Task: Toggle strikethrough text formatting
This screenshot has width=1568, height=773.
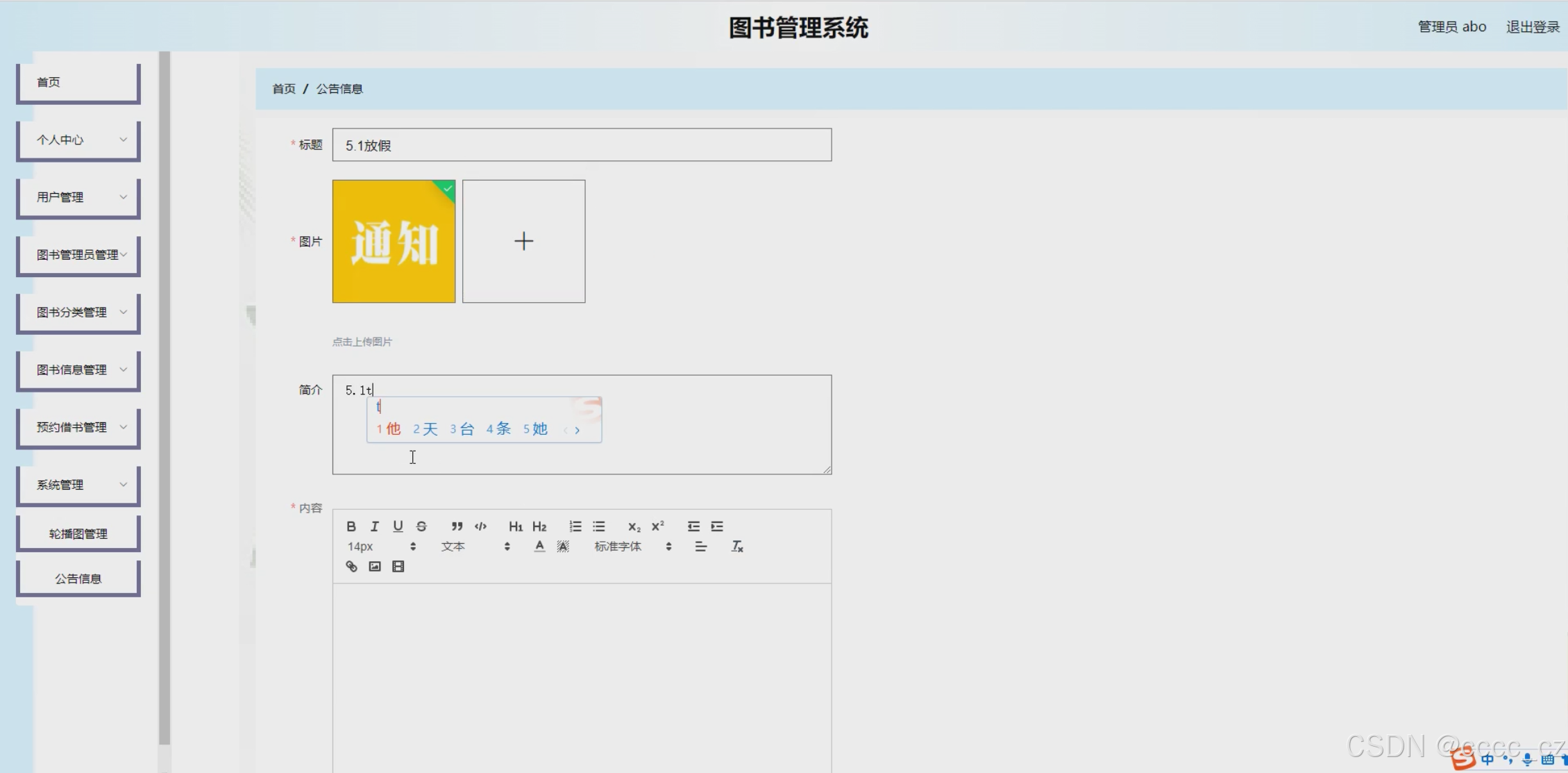Action: 421,526
